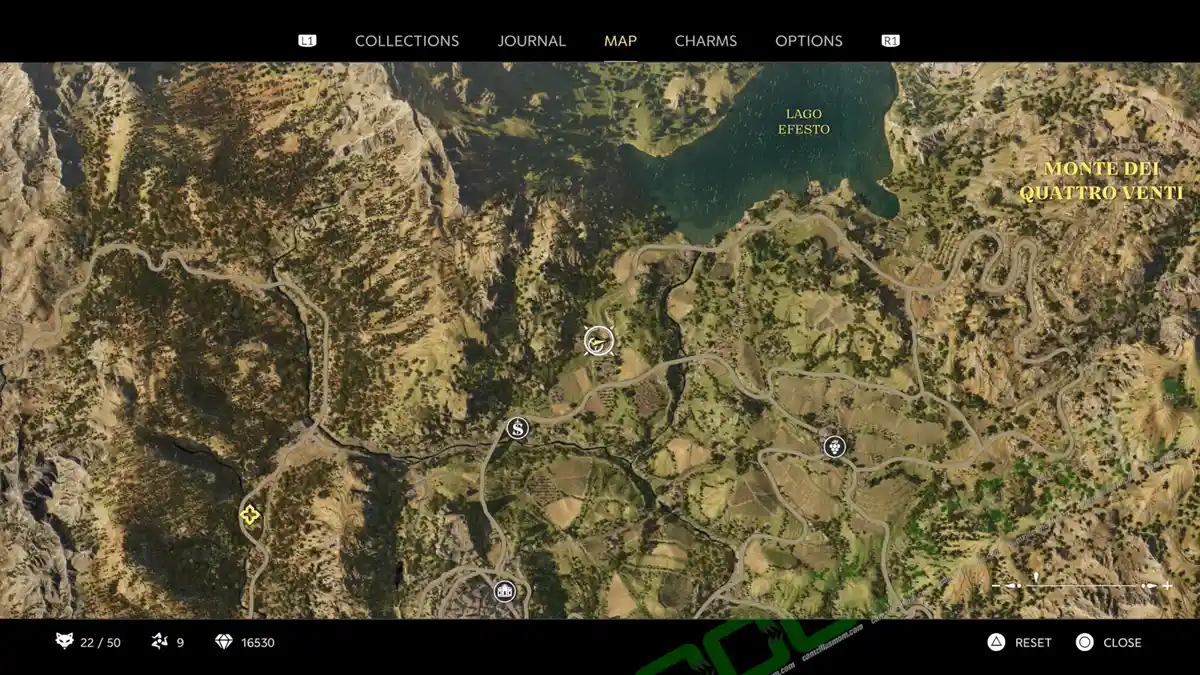Switch to the Journal tab
Viewport: 1200px width, 675px height.
(532, 41)
